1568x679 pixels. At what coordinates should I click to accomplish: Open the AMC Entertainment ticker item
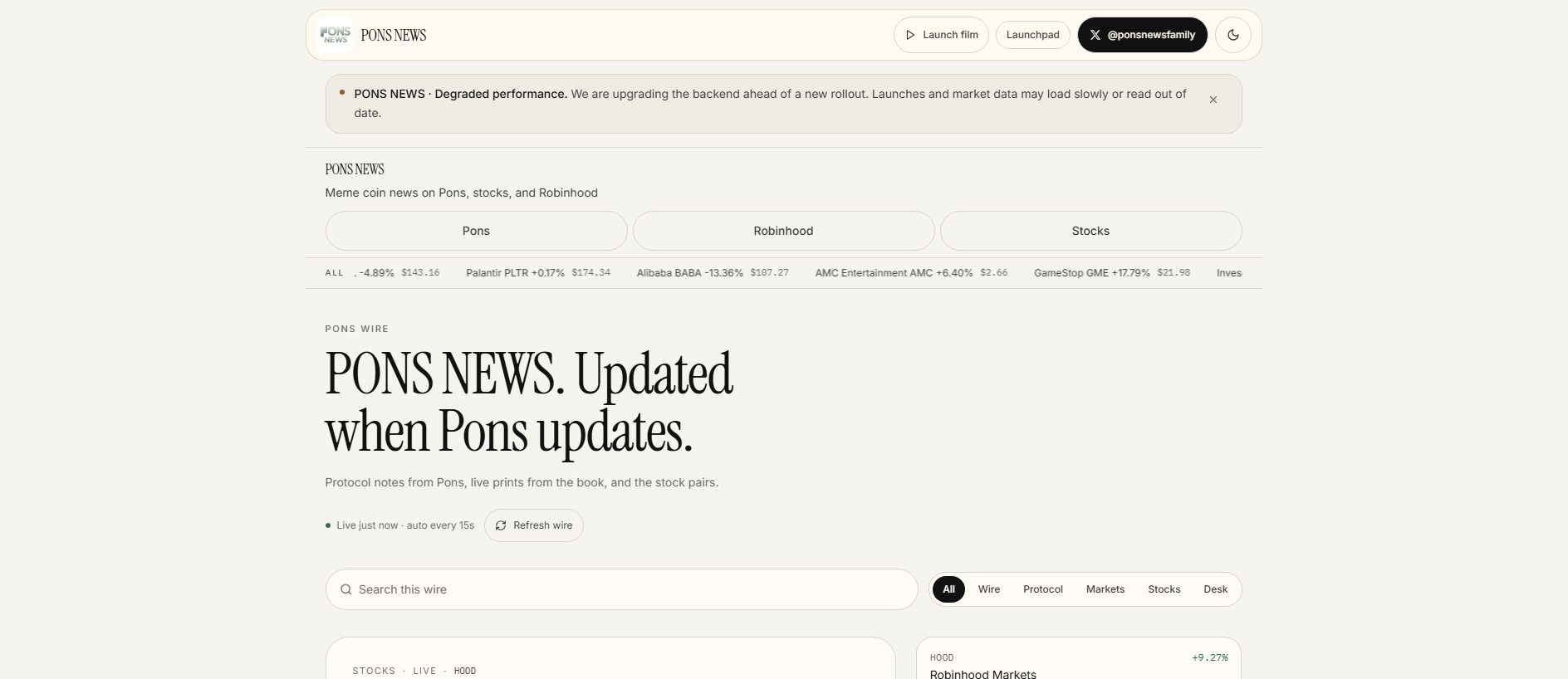click(911, 273)
